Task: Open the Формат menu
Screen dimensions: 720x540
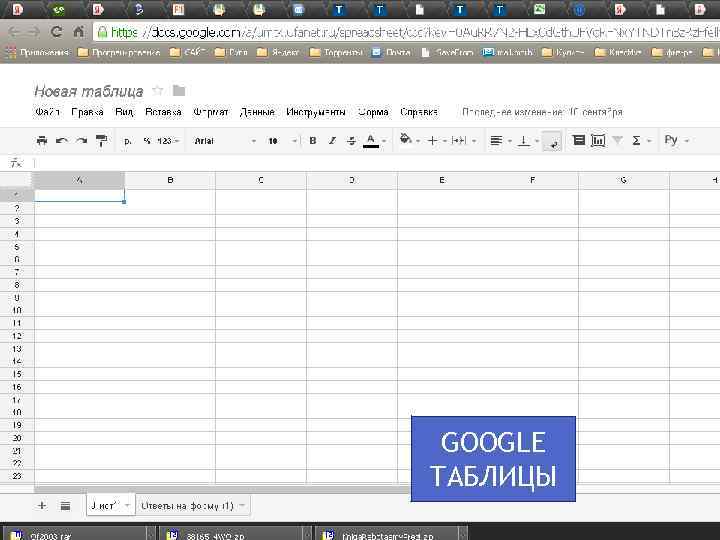Action: [211, 112]
